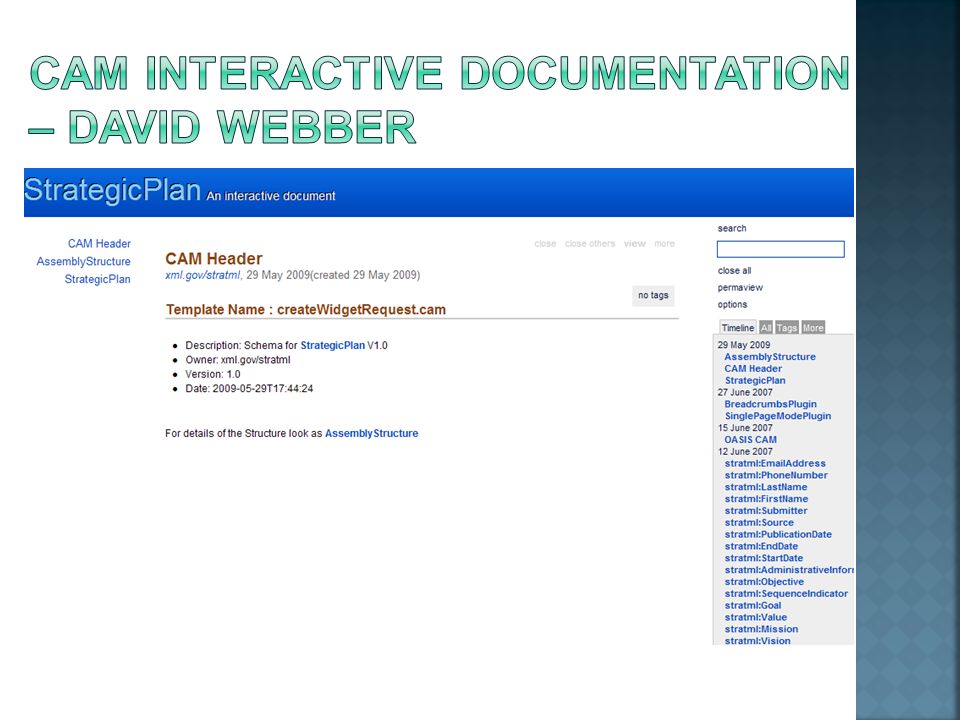The image size is (960, 720).
Task: Open AssemblyStructure in timeline list
Action: [770, 357]
